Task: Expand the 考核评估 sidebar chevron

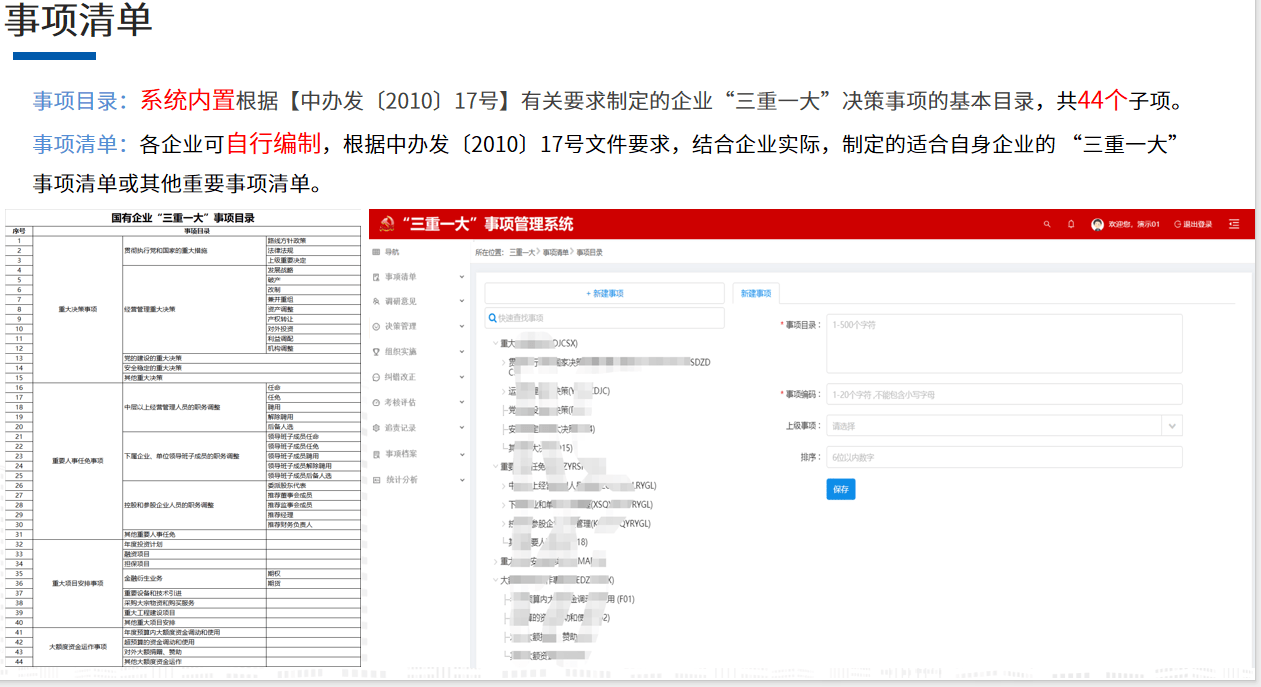Action: pyautogui.click(x=461, y=403)
